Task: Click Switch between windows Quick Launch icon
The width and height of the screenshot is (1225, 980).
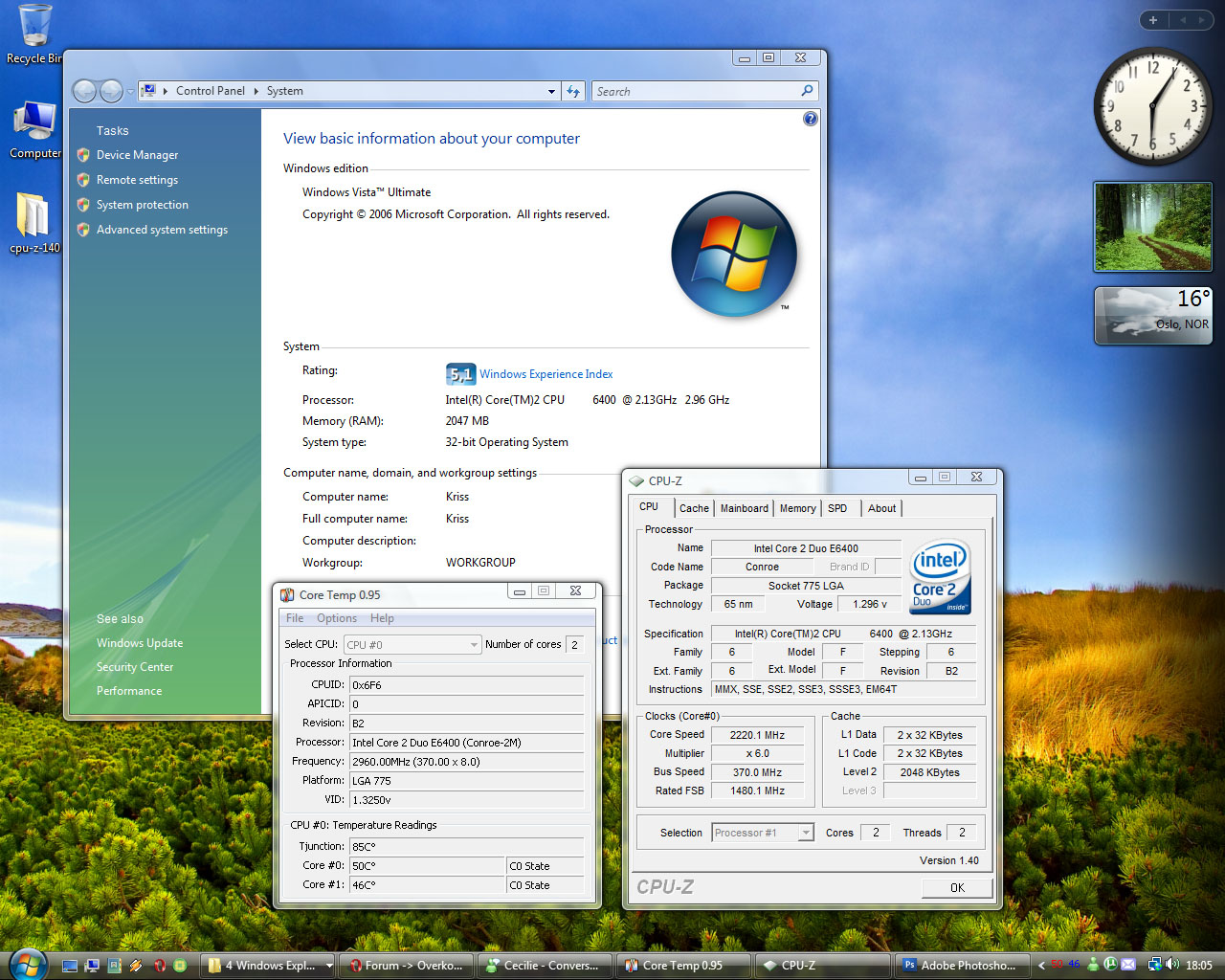Action: tap(92, 966)
